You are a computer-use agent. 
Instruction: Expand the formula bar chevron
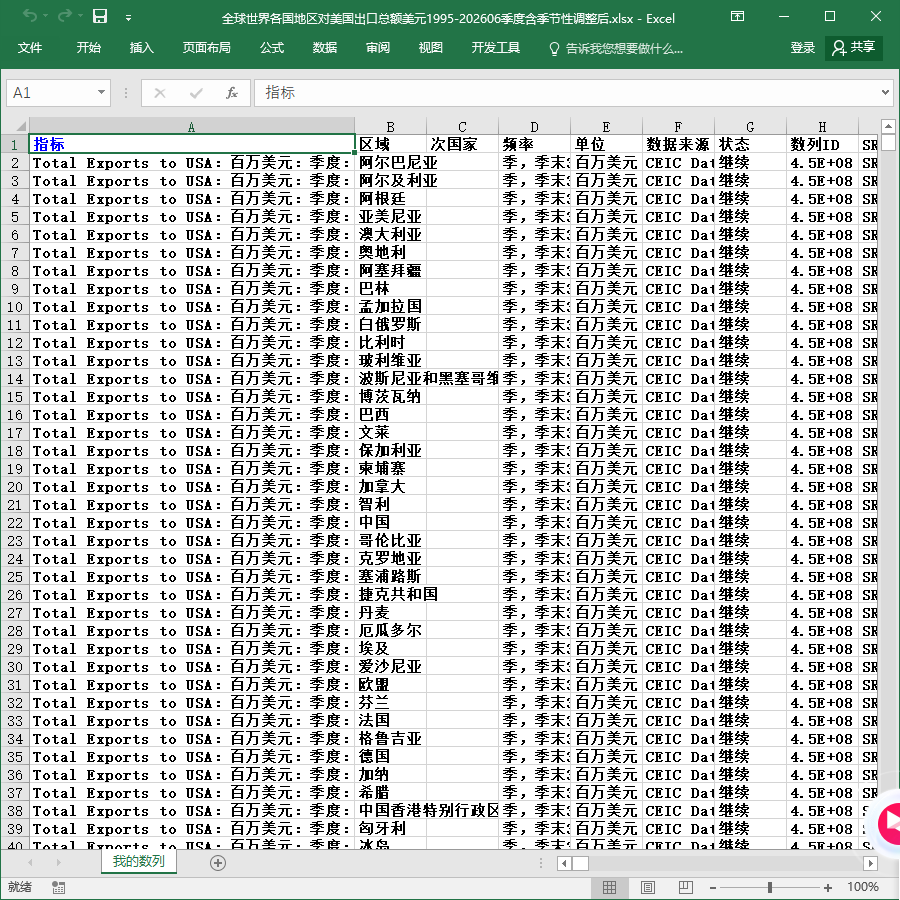click(x=885, y=92)
